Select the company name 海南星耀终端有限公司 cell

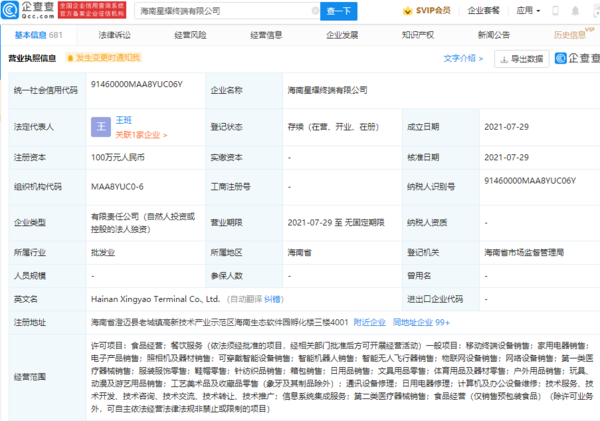click(x=327, y=90)
